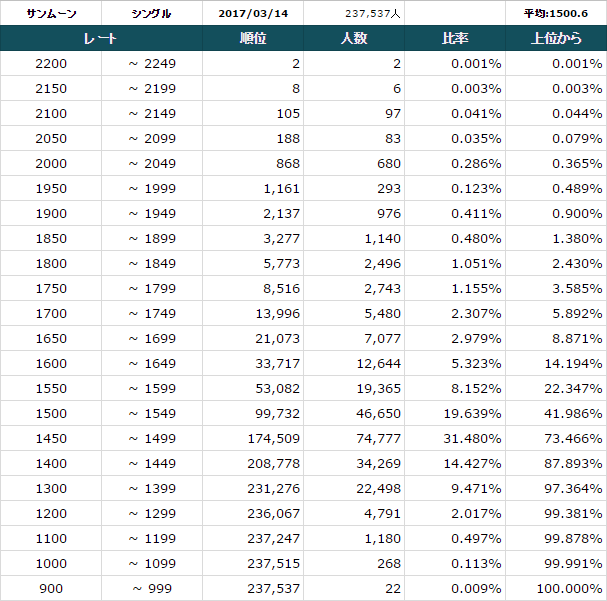
Task: Select the サンムーン cell in top row
Action: [51, 14]
